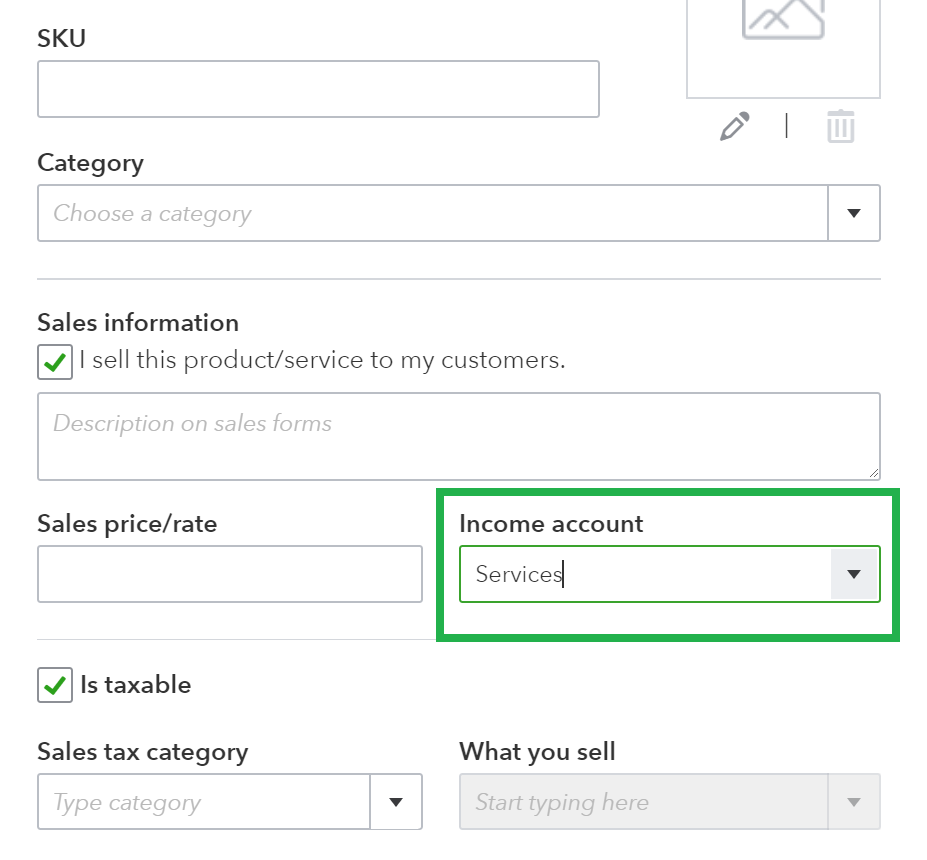
Task: Click the Description on sales forms box
Action: click(x=458, y=435)
